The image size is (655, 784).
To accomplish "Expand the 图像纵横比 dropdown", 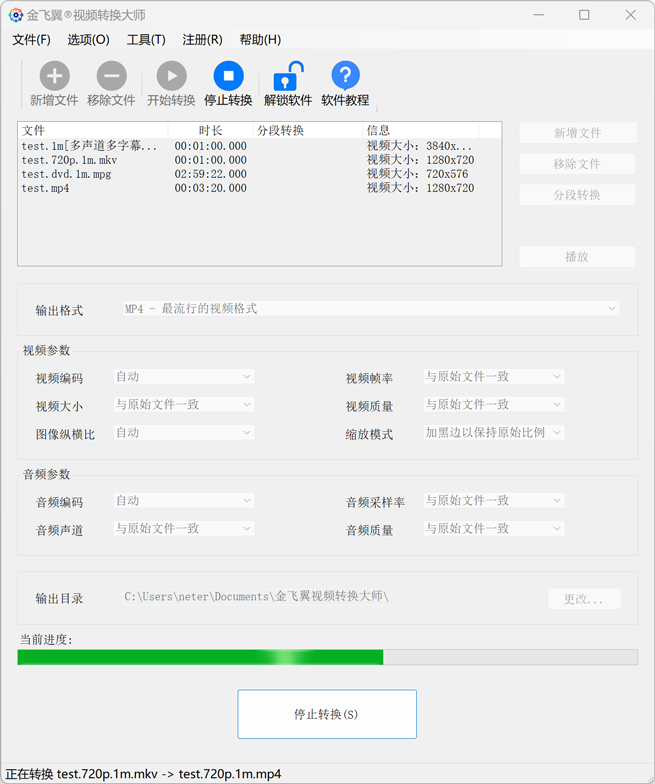I will [184, 432].
